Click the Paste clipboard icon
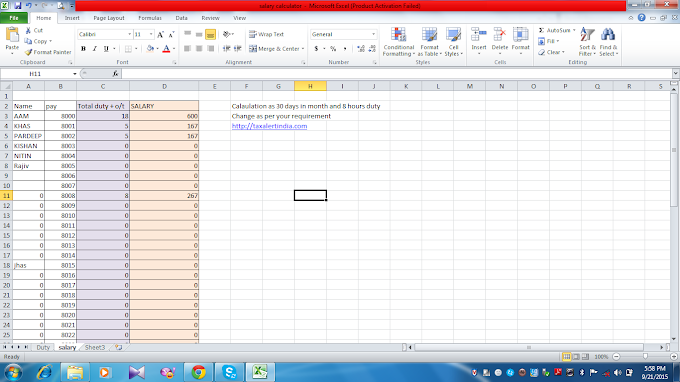This screenshot has width=680, height=382. click(x=12, y=35)
